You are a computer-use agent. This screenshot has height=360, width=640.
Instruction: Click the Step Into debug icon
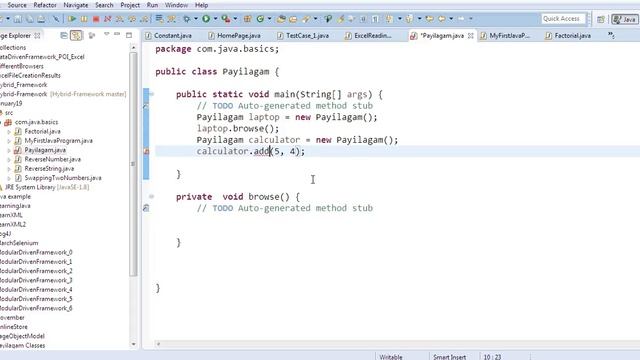coord(120,19)
